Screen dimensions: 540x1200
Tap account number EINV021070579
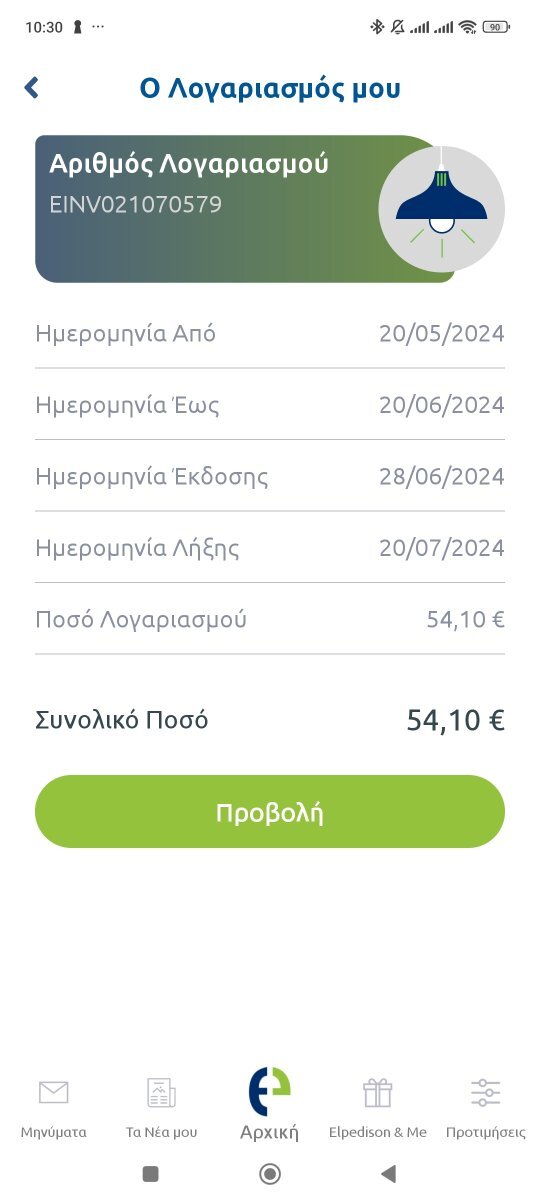[x=136, y=205]
